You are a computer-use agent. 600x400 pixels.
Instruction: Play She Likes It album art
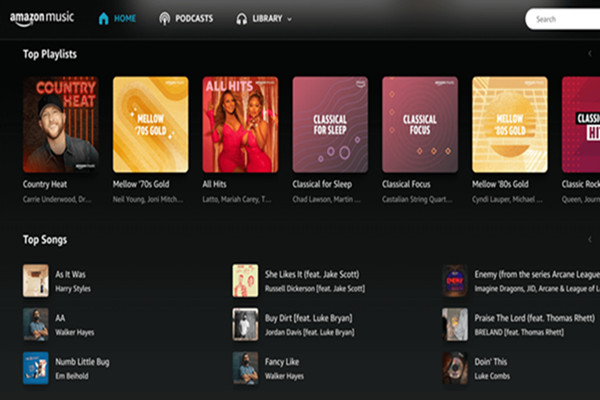pyautogui.click(x=245, y=281)
